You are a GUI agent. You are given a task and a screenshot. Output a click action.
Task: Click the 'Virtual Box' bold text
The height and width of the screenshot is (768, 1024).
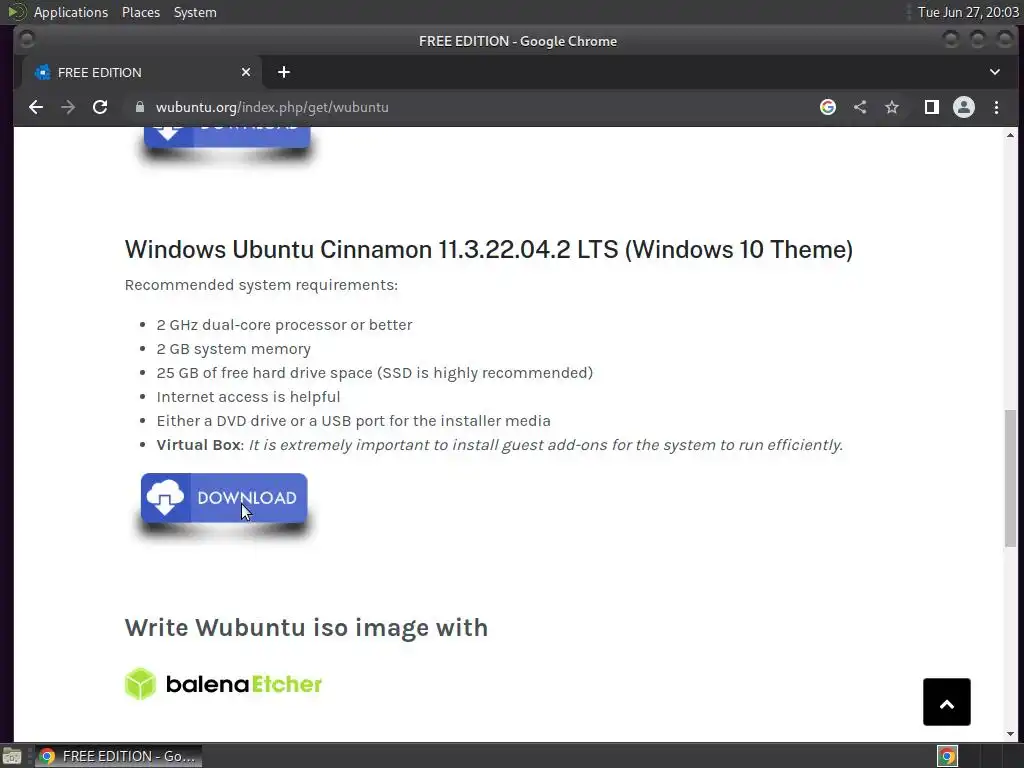[199, 445]
